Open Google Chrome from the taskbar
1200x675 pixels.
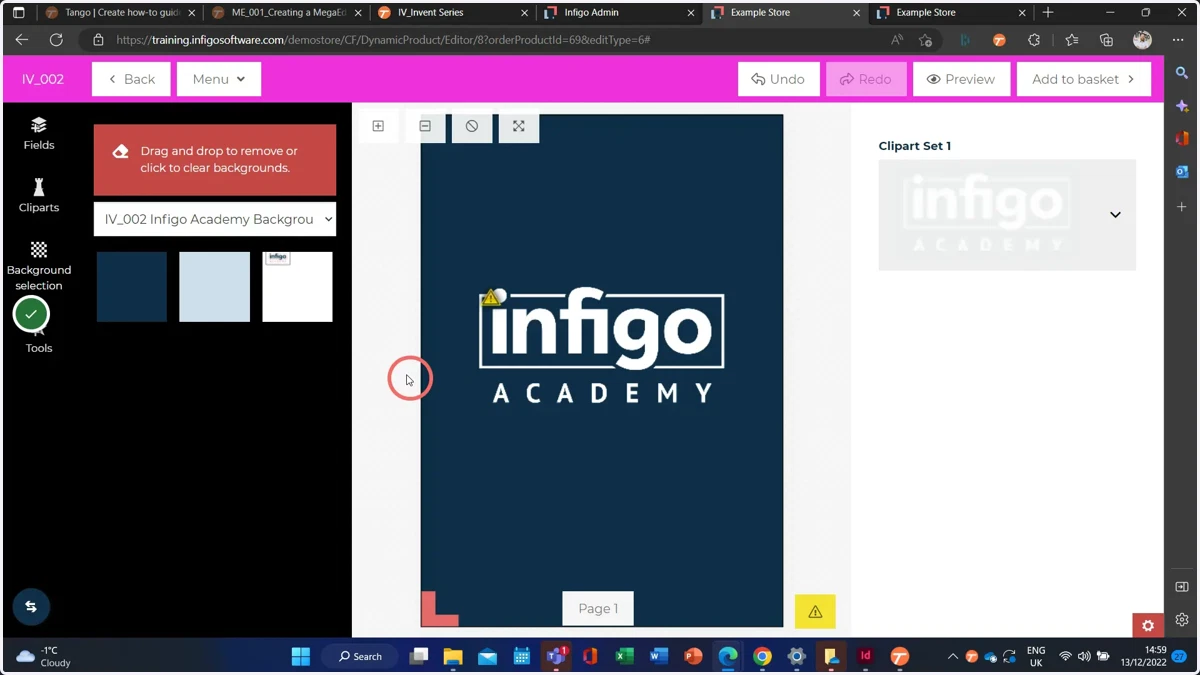(762, 656)
